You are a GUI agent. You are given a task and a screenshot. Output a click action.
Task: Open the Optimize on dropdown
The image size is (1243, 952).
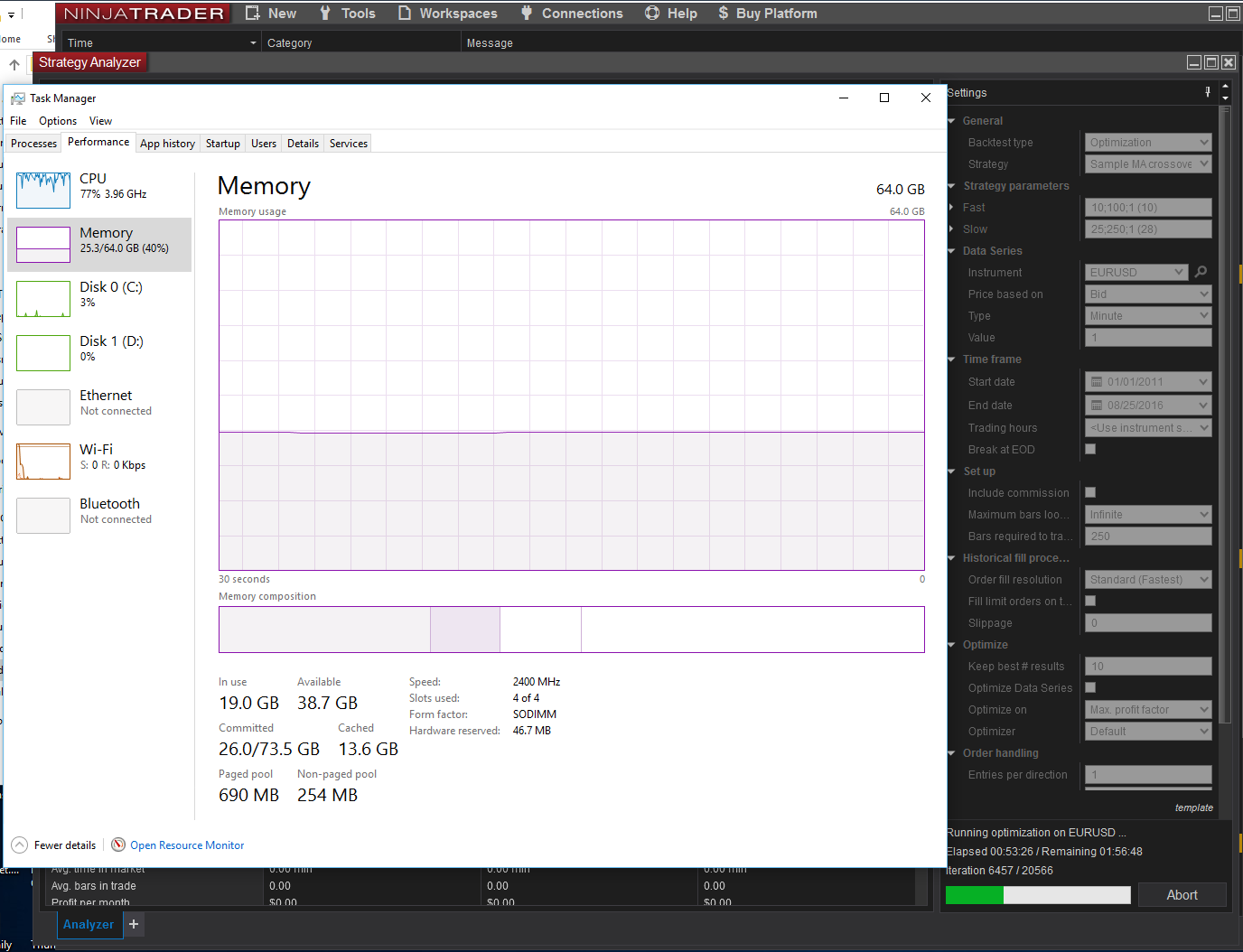(1148, 709)
